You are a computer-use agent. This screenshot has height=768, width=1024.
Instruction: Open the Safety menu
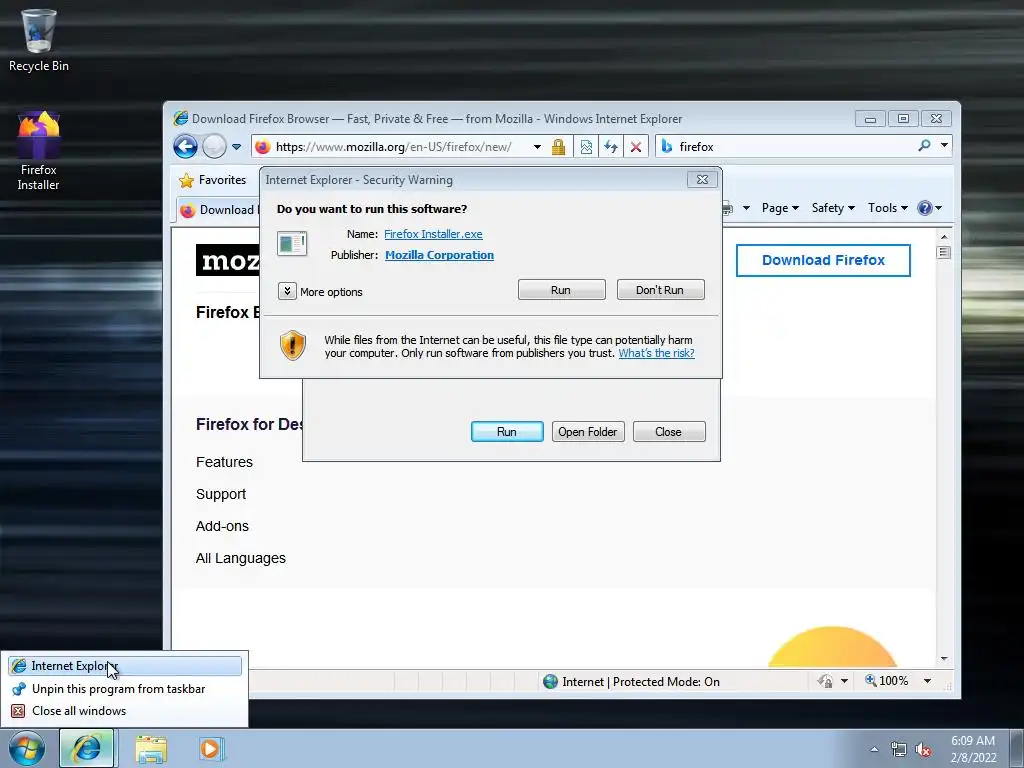[x=833, y=208]
